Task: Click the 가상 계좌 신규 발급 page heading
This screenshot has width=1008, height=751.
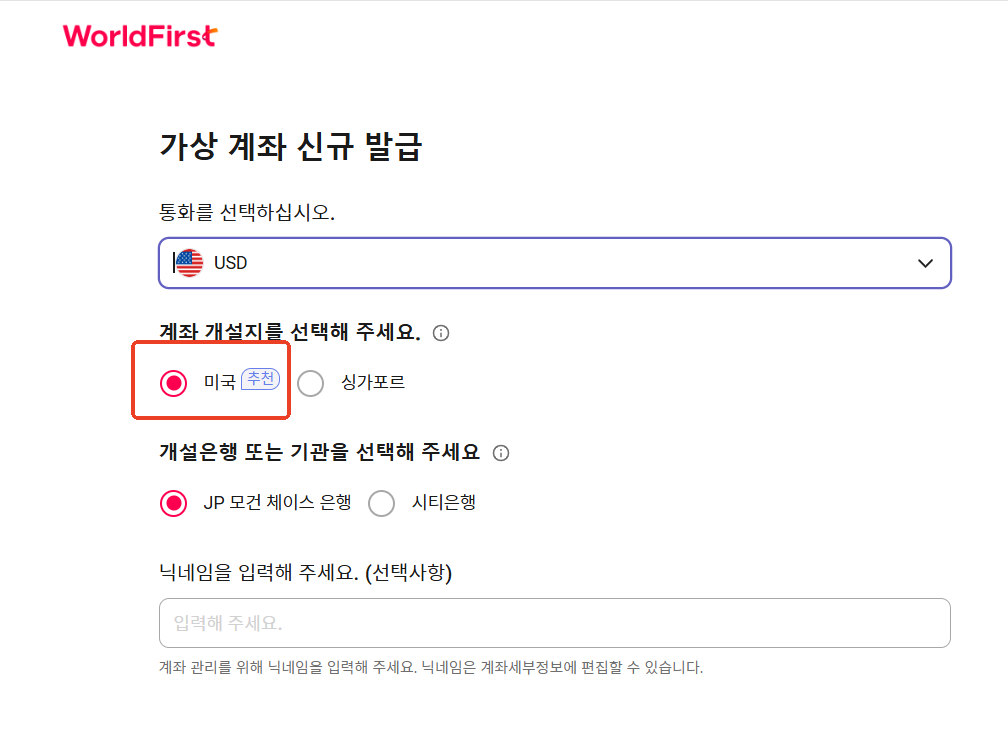Action: pyautogui.click(x=291, y=146)
